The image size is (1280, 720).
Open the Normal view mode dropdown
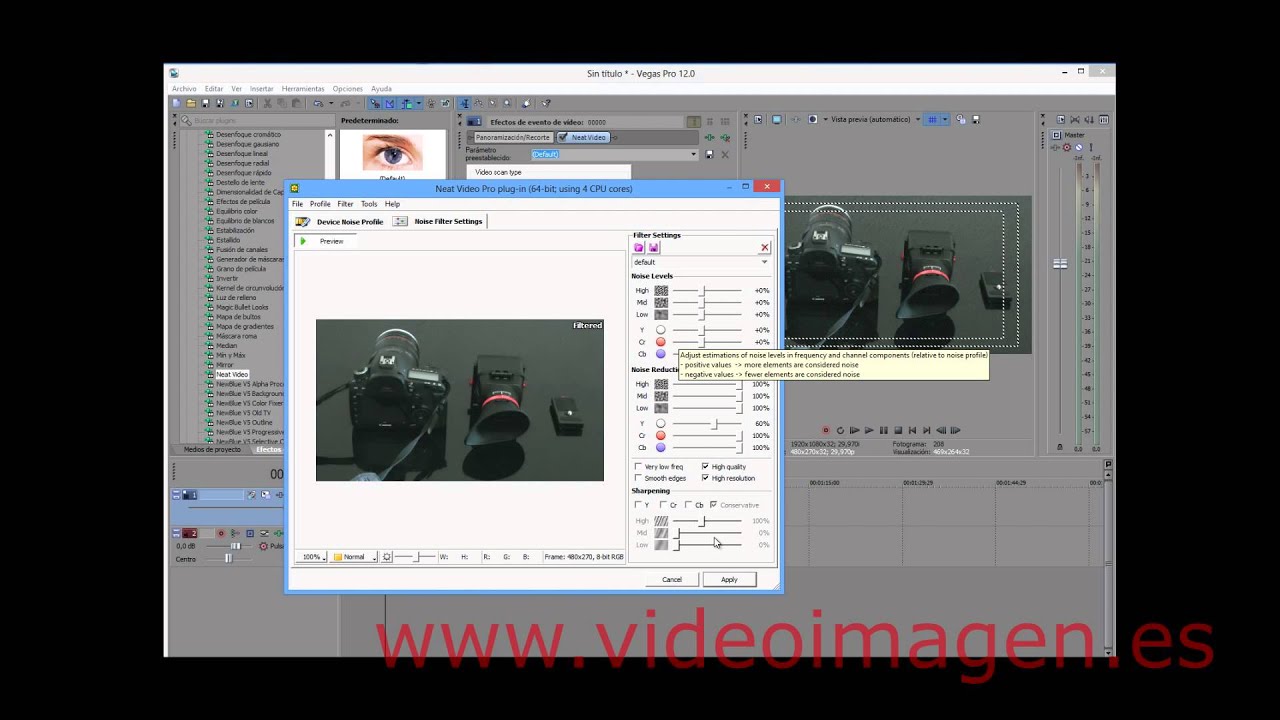pyautogui.click(x=354, y=557)
